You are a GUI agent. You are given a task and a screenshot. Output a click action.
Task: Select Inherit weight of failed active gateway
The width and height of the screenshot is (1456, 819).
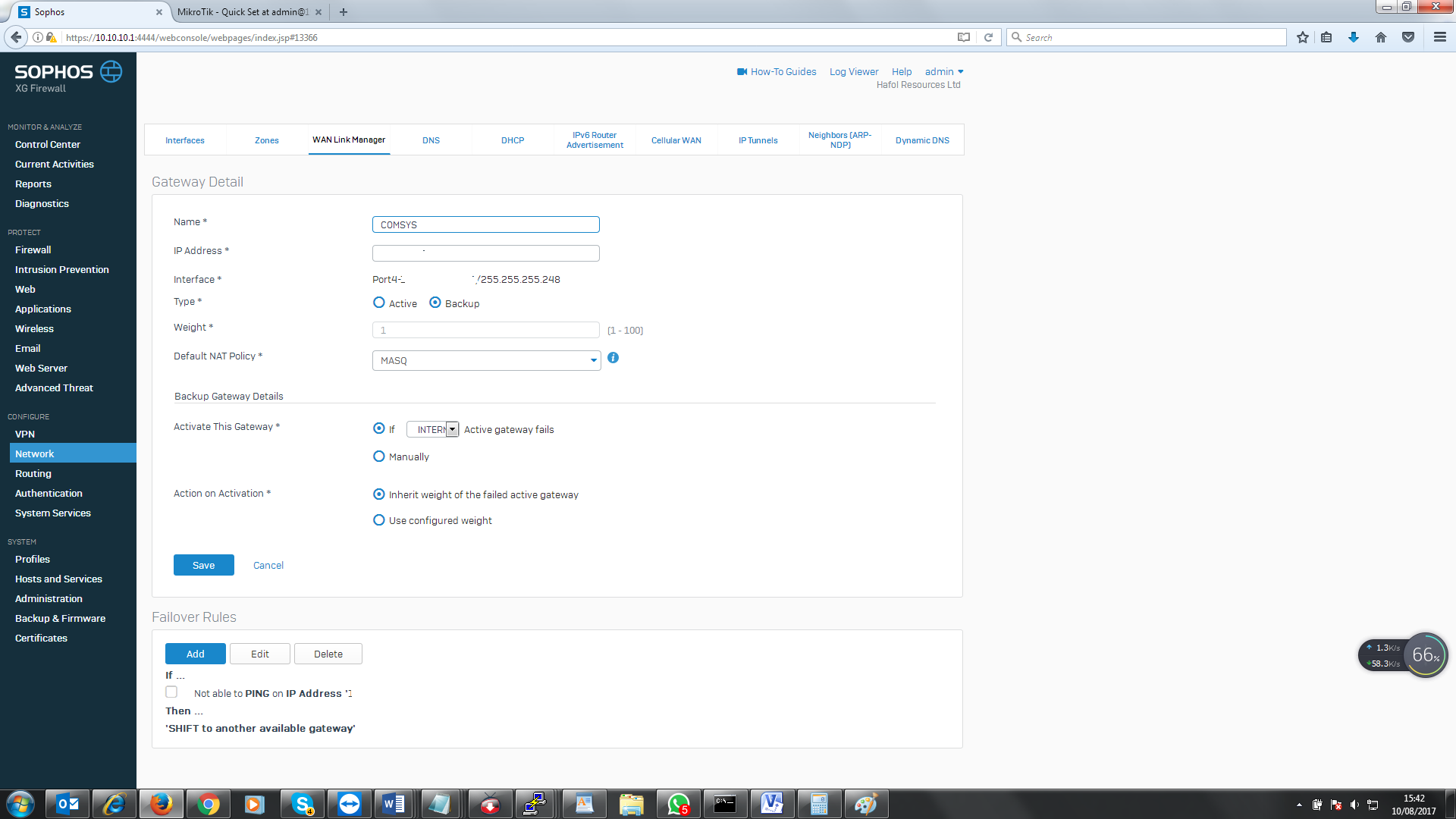click(379, 494)
